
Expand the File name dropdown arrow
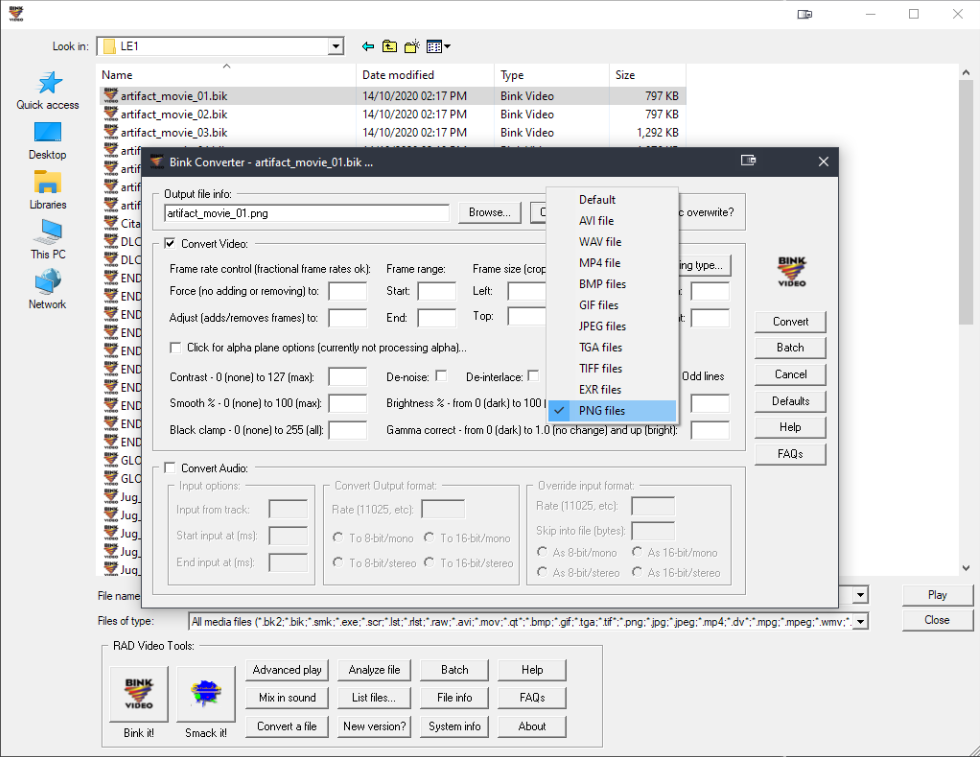[861, 595]
